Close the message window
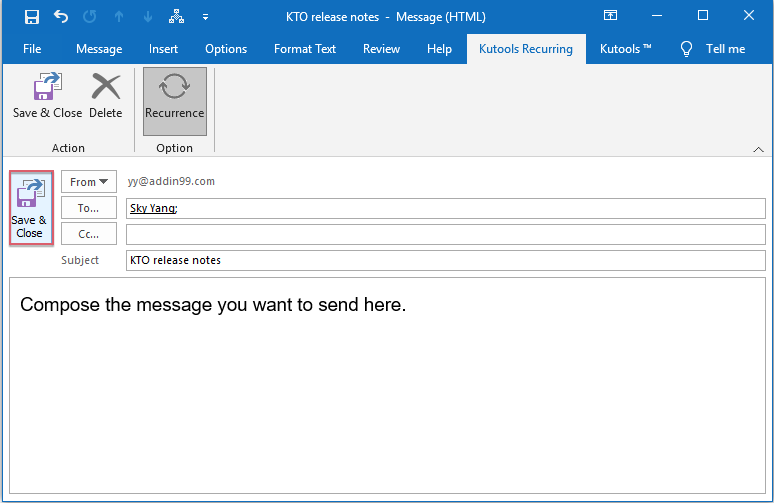Viewport: 774px width, 503px height. [x=749, y=16]
